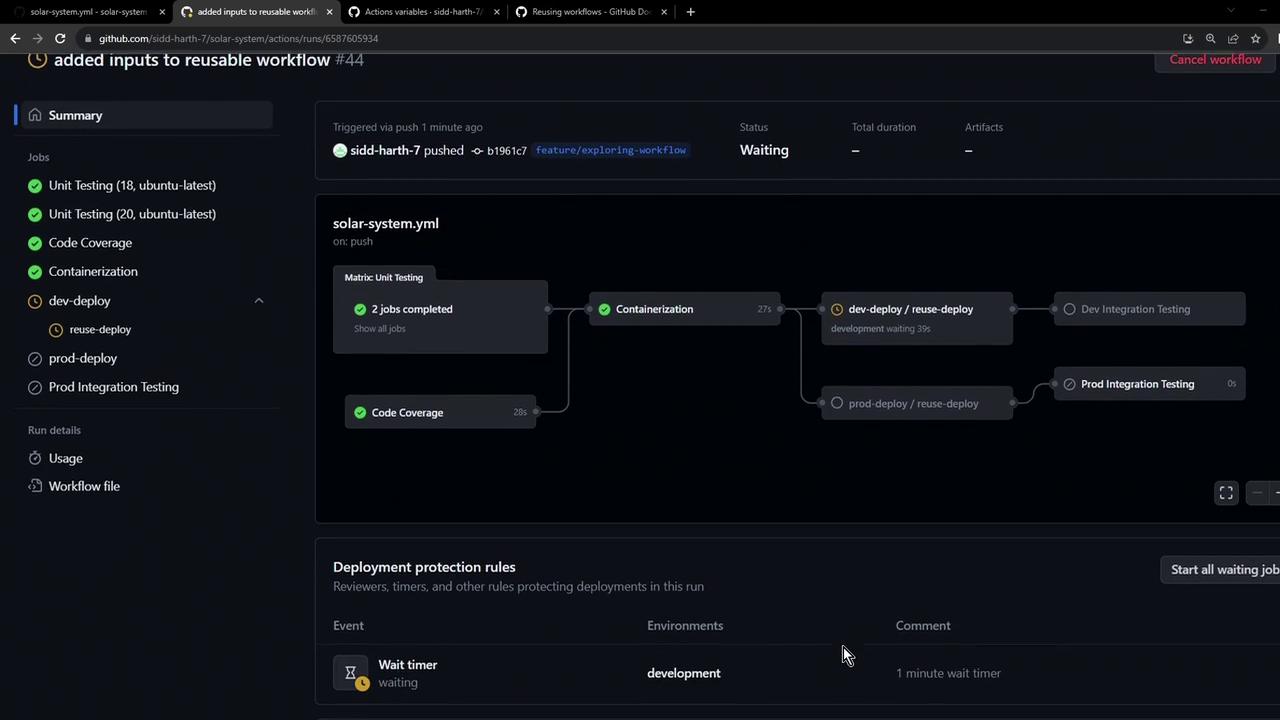
Task: Go back using the browser back arrow
Action: [15, 38]
